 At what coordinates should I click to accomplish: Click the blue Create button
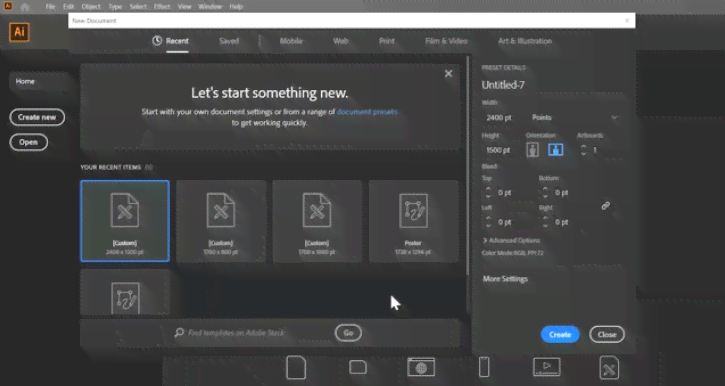click(x=560, y=334)
